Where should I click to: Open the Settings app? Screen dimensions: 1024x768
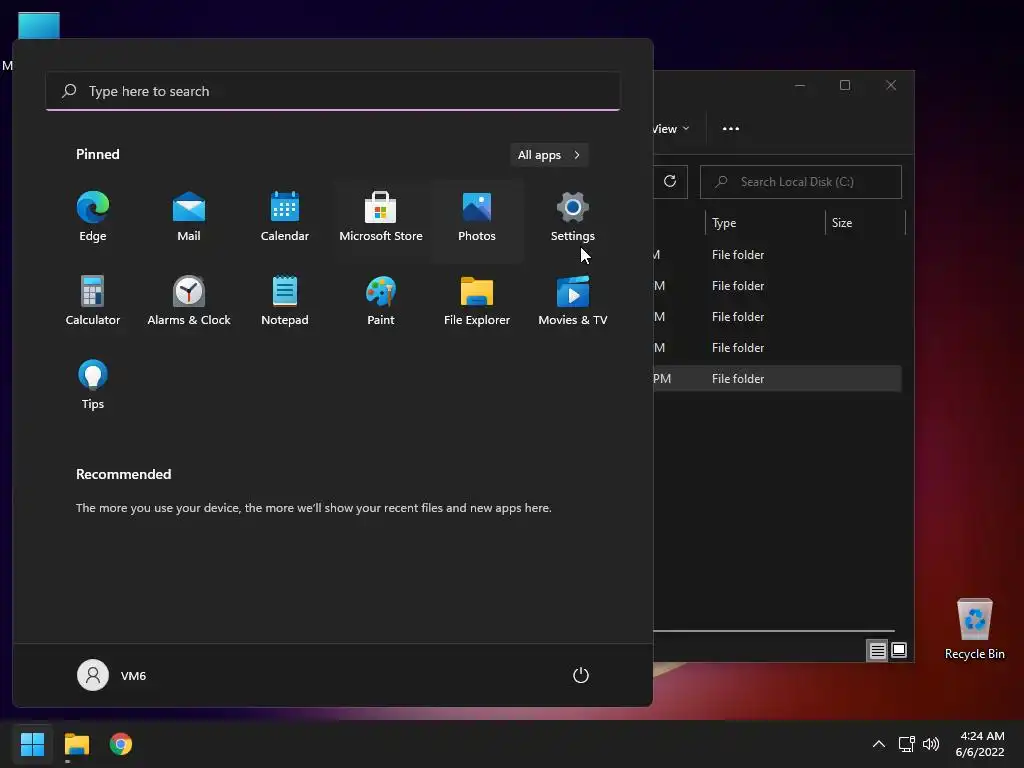pyautogui.click(x=573, y=217)
